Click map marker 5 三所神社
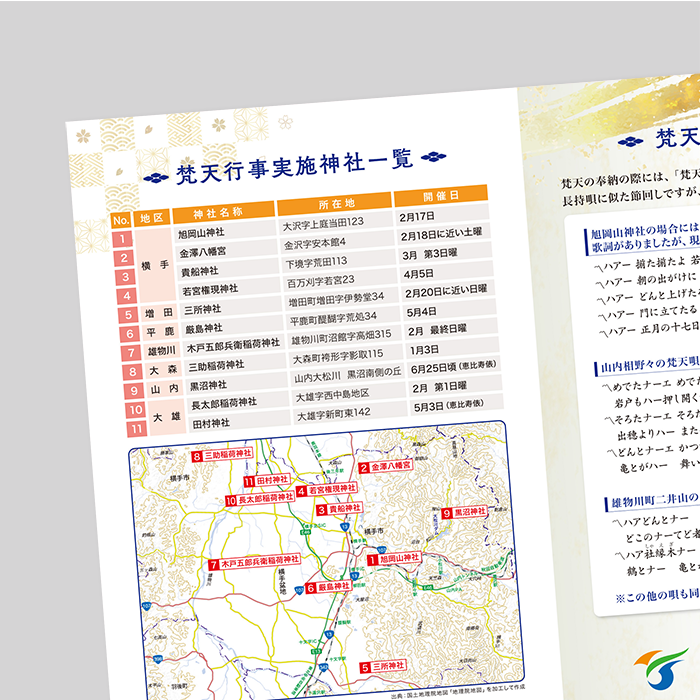Image resolution: width=700 pixels, height=700 pixels. (383, 667)
